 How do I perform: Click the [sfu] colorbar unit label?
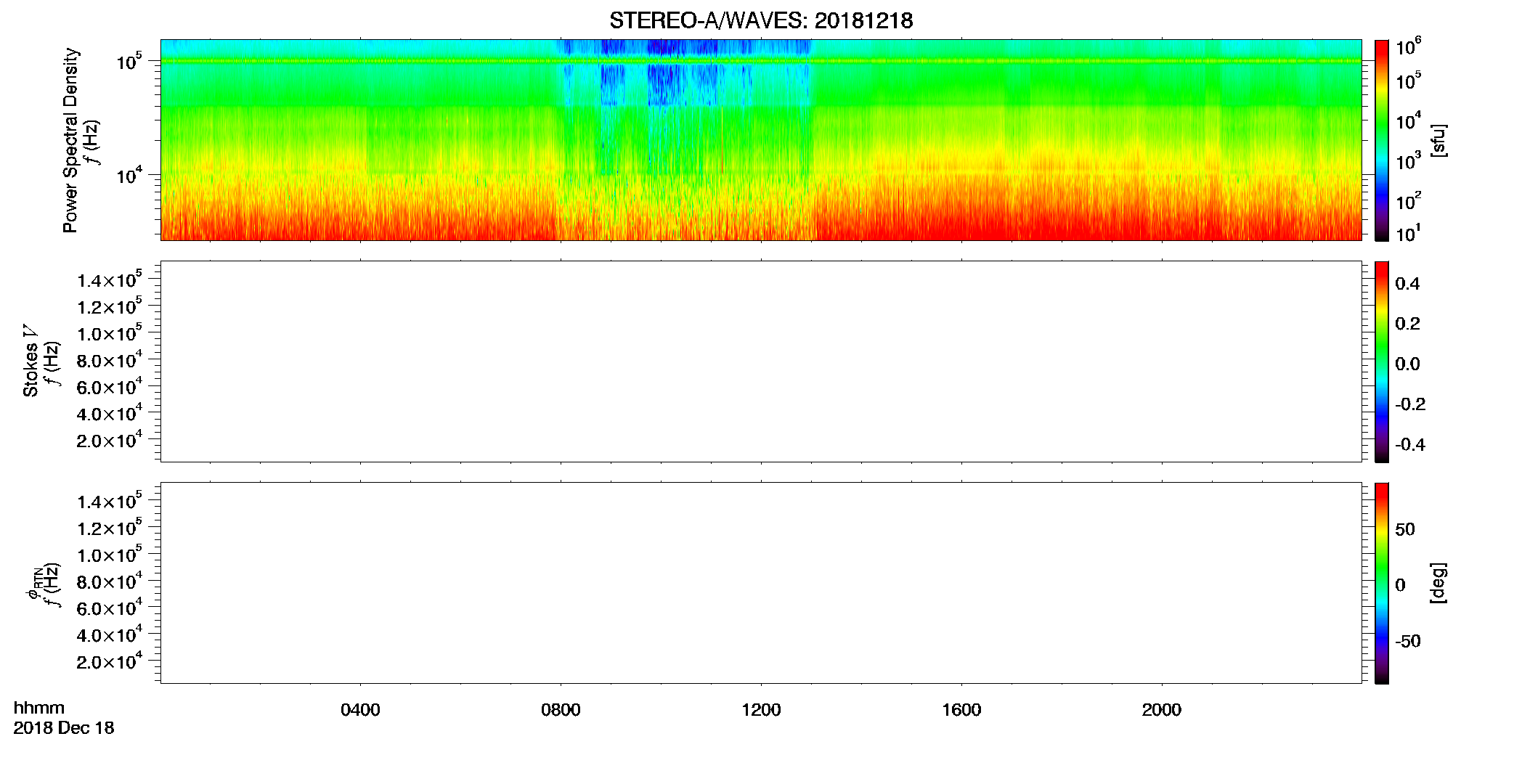click(x=1438, y=140)
